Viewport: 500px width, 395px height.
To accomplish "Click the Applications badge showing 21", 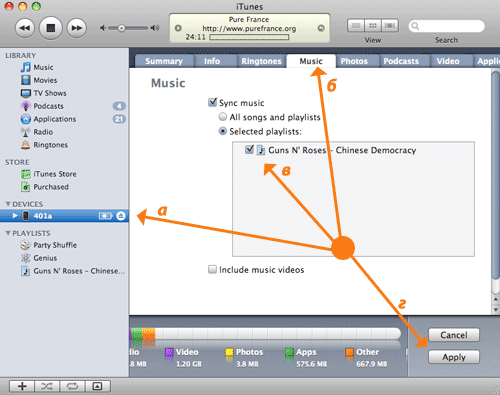I will (x=119, y=119).
